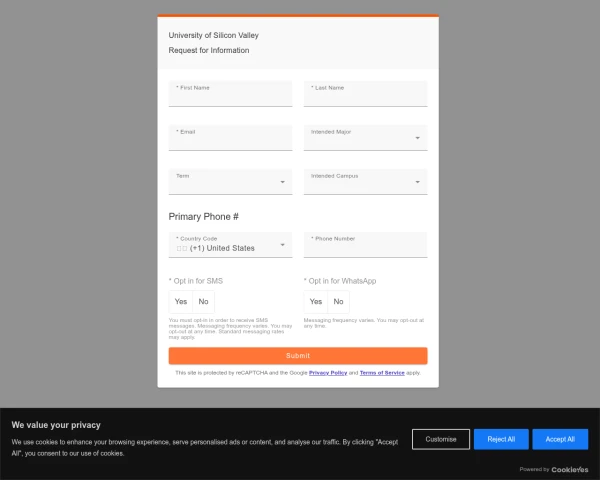Screen dimensions: 600x480
Task: Click the Term dropdown arrow icon
Action: tap(282, 182)
